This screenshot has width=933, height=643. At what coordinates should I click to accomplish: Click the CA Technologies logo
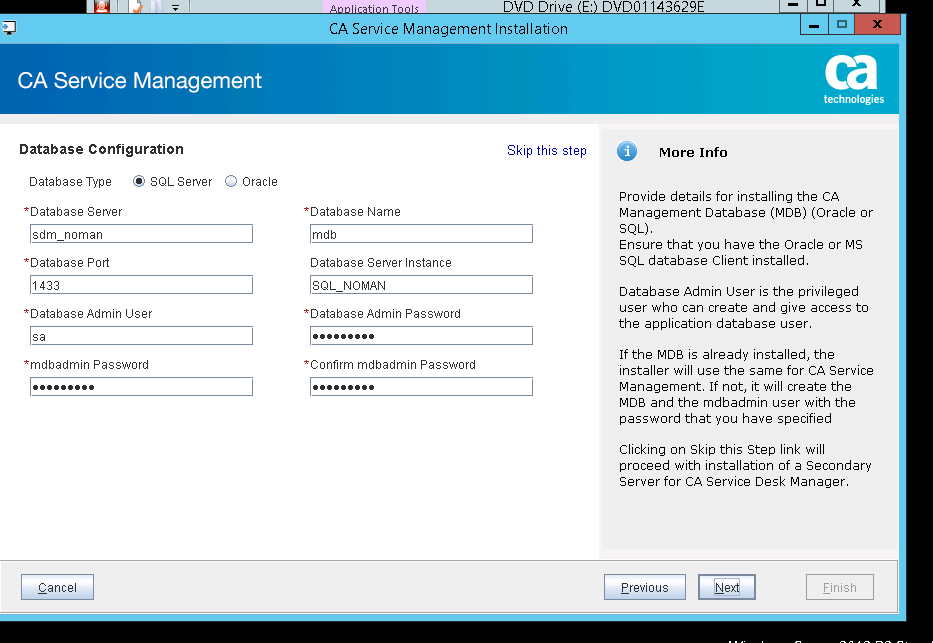point(851,80)
